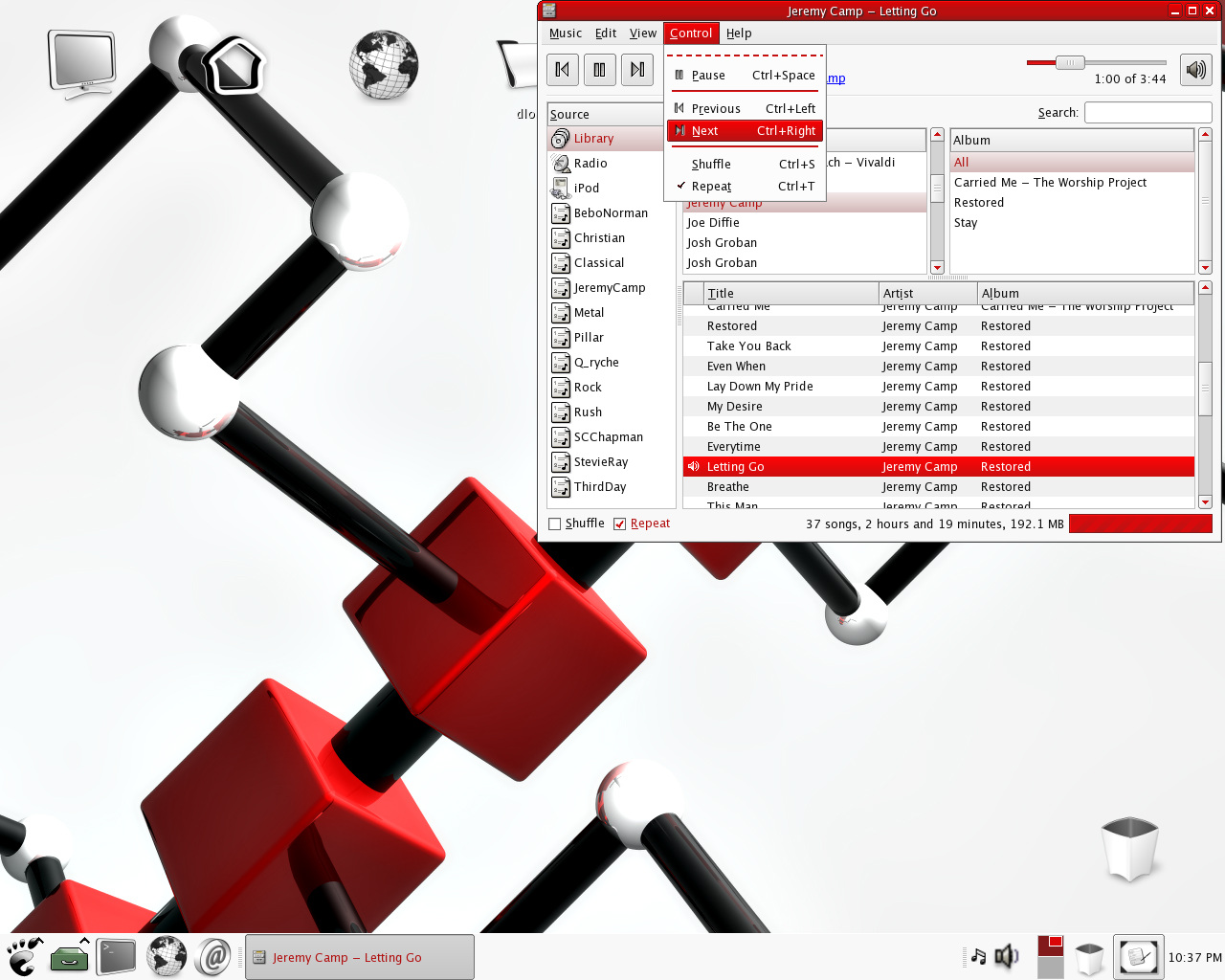
Task: Select the 'All' album entry
Action: click(x=1072, y=163)
